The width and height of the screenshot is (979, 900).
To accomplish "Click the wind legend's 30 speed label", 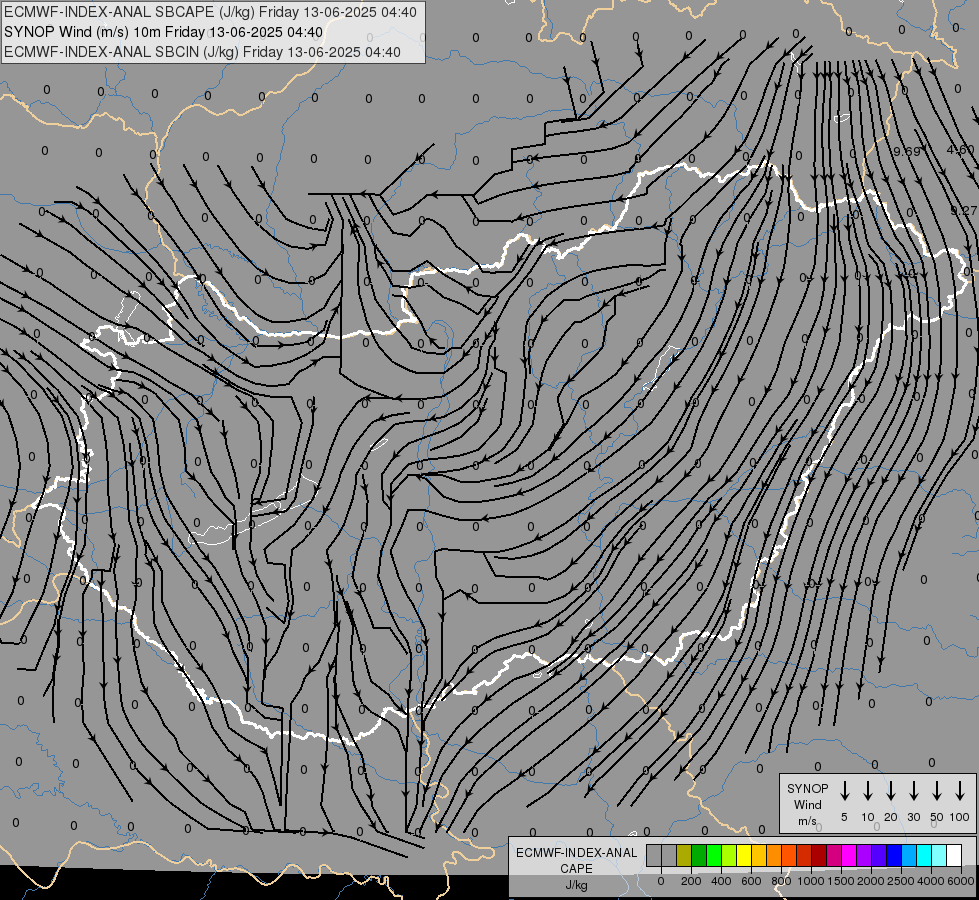I will [x=914, y=817].
